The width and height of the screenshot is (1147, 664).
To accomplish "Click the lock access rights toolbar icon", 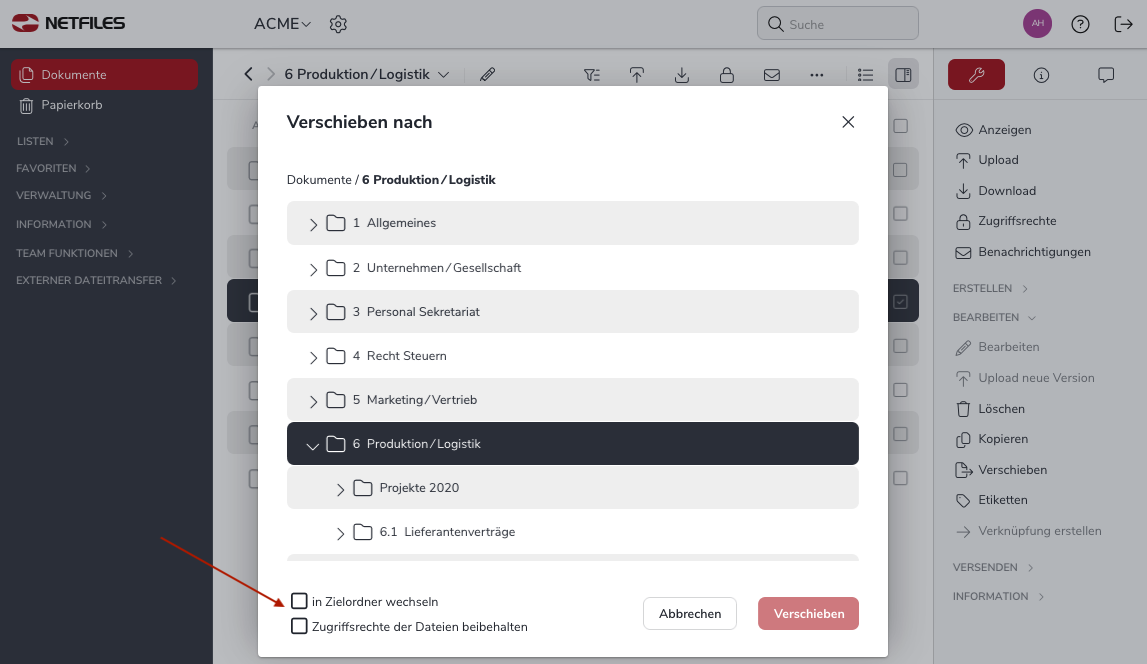I will click(x=726, y=75).
